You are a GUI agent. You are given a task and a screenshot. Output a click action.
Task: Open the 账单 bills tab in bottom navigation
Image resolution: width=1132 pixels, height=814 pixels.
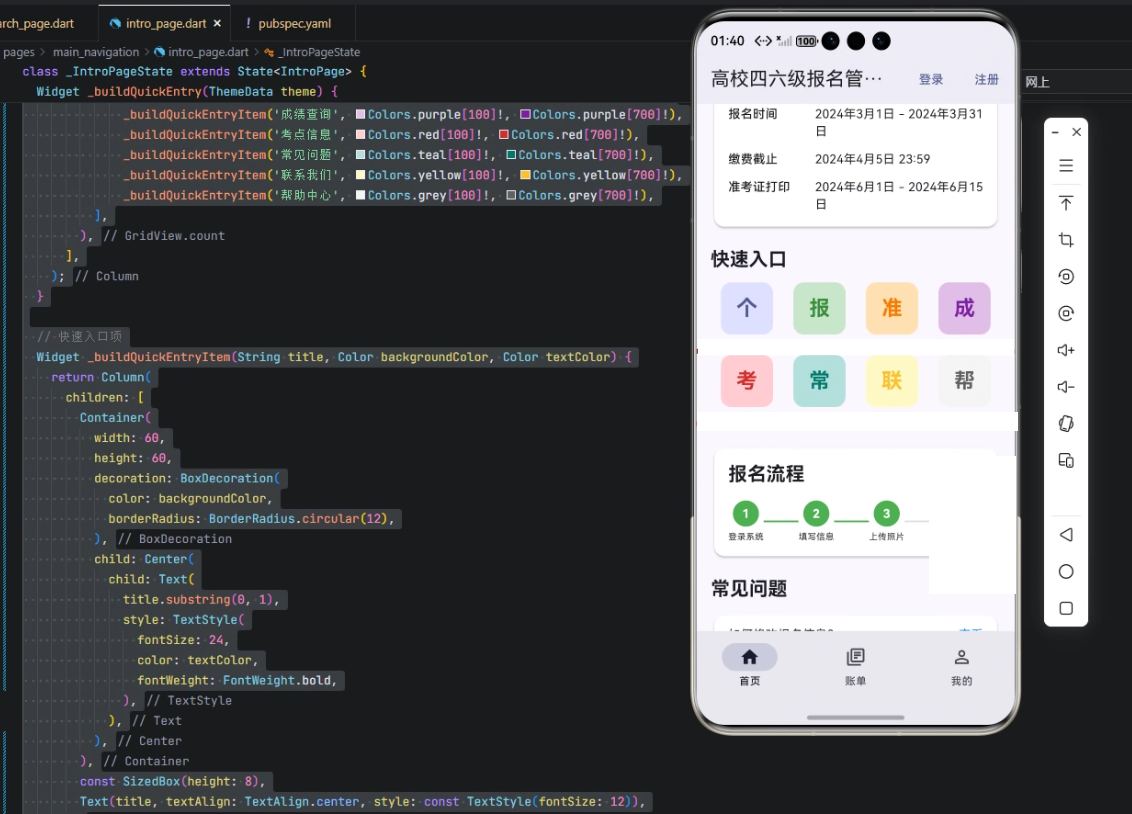click(x=855, y=666)
